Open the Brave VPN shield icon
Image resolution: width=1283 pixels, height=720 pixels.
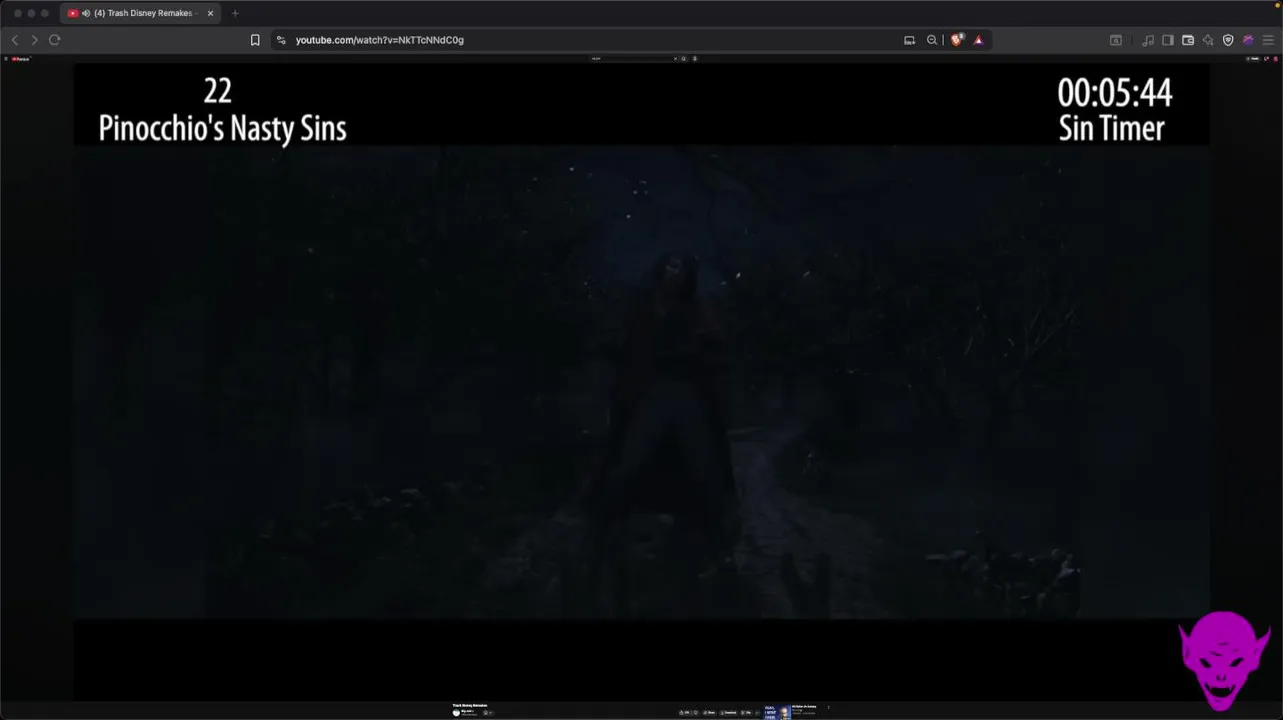pos(1228,40)
